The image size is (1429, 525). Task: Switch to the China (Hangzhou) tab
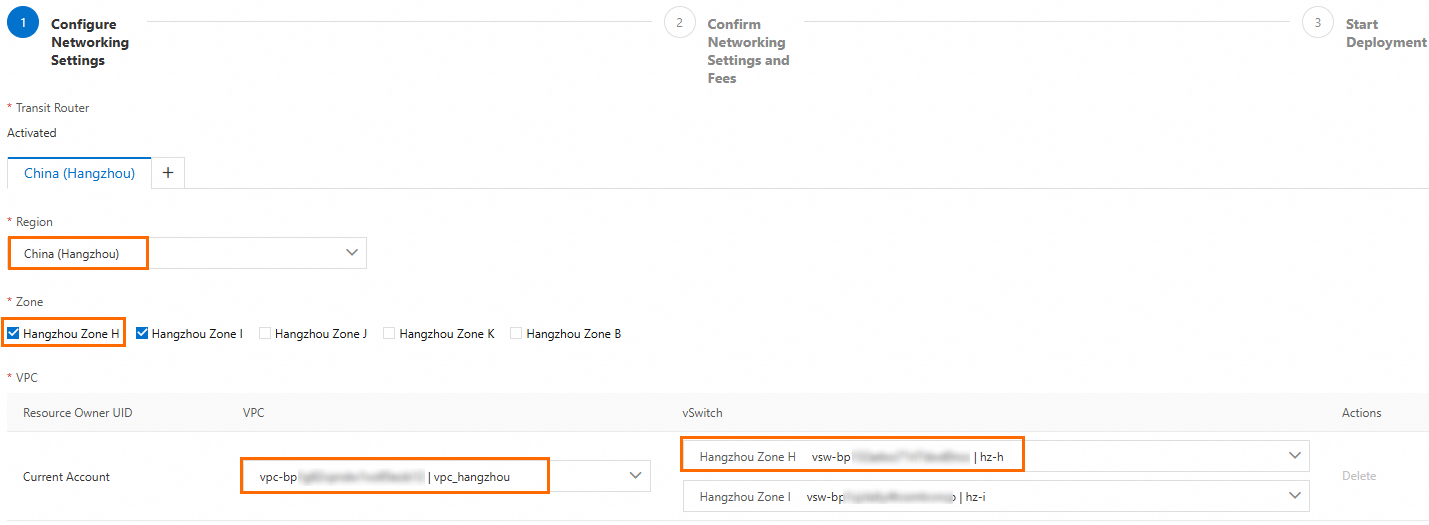79,173
